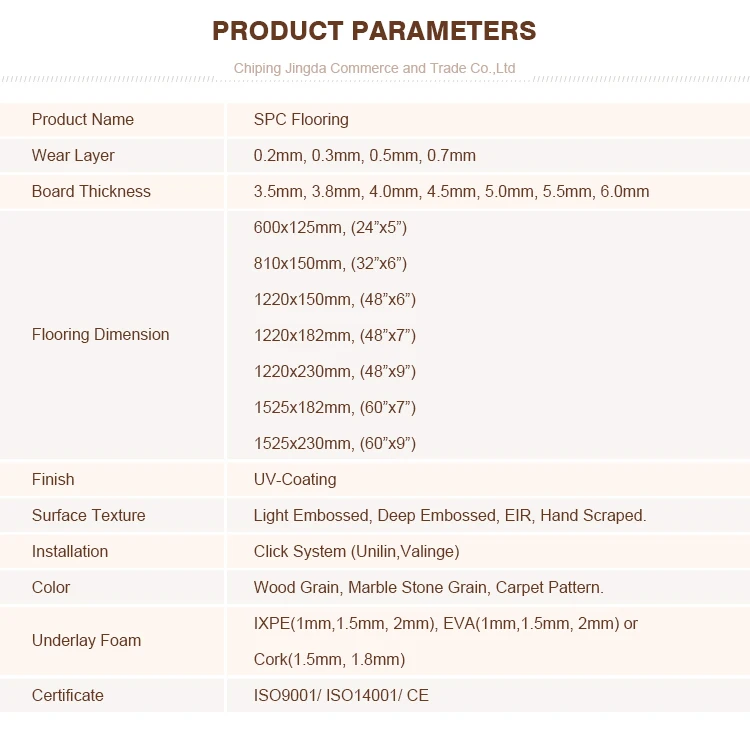
Task: Select the Underlay Foam label
Action: click(86, 640)
